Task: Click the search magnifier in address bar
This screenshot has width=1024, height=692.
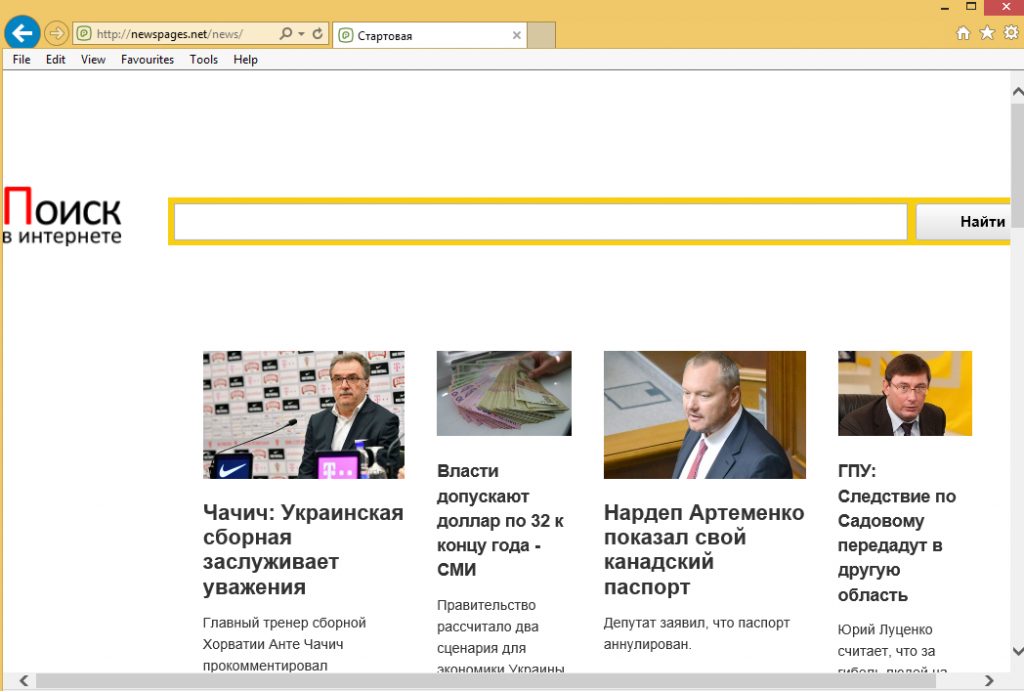Action: click(286, 34)
